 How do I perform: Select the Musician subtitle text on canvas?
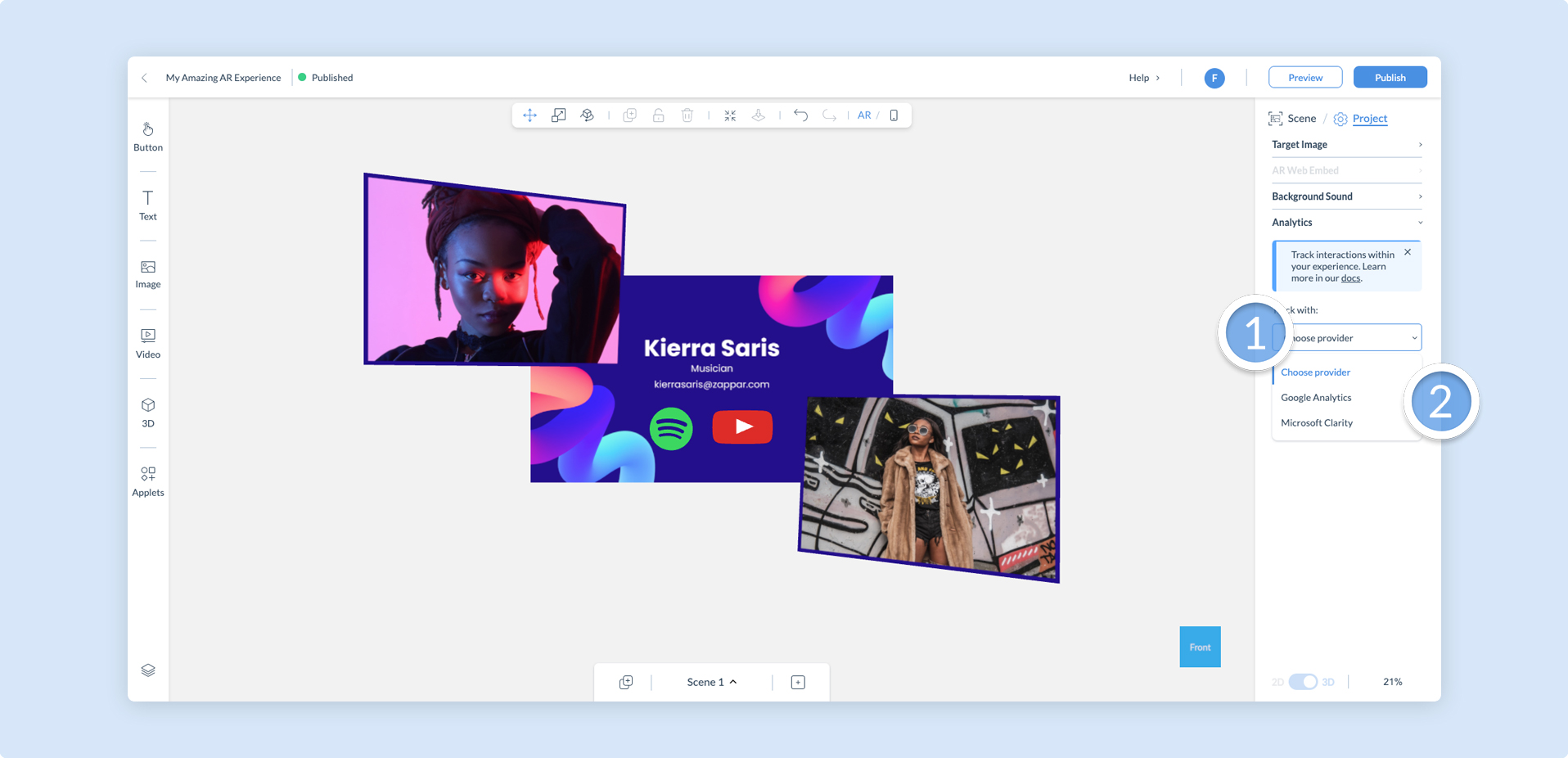(x=711, y=368)
